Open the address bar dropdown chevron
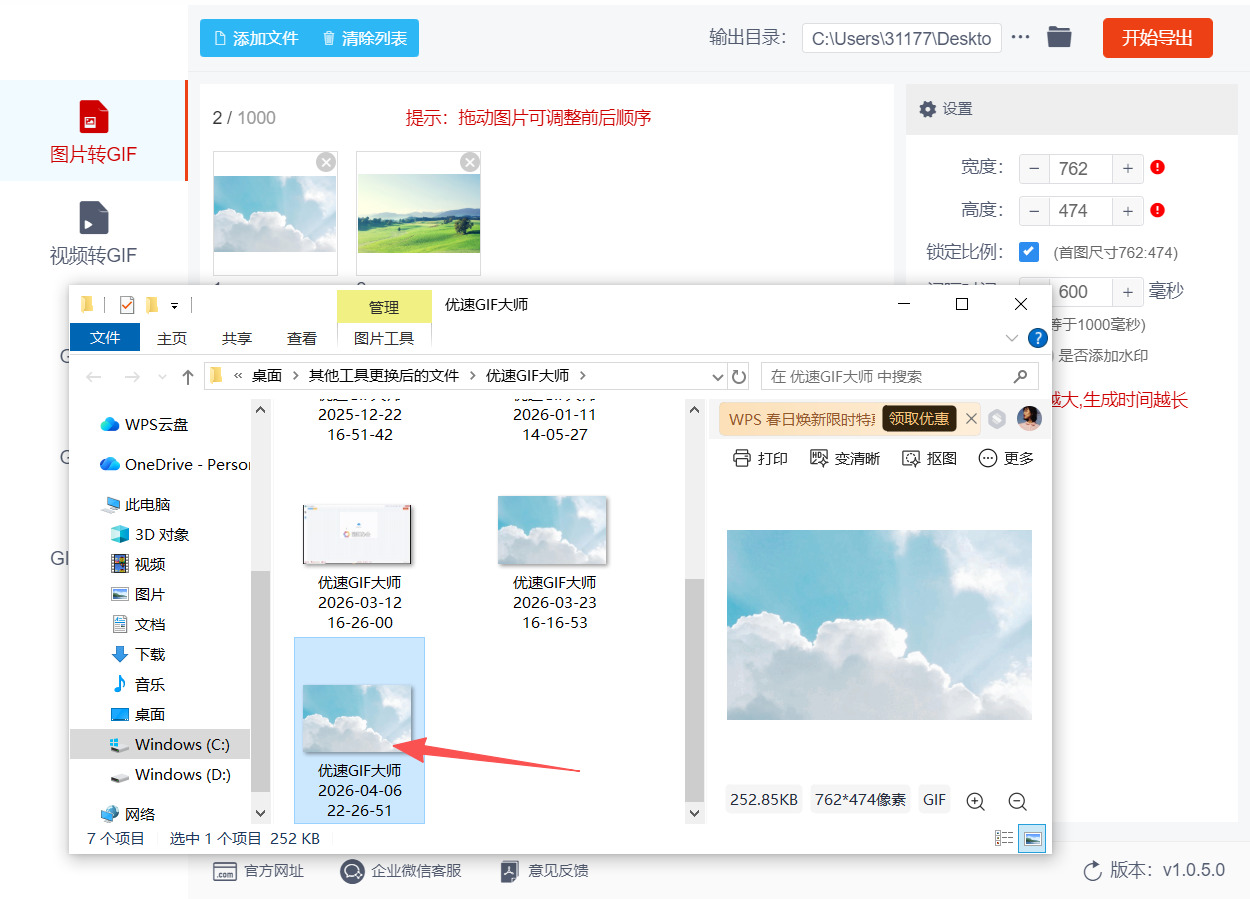The width and height of the screenshot is (1250, 899). tap(716, 375)
